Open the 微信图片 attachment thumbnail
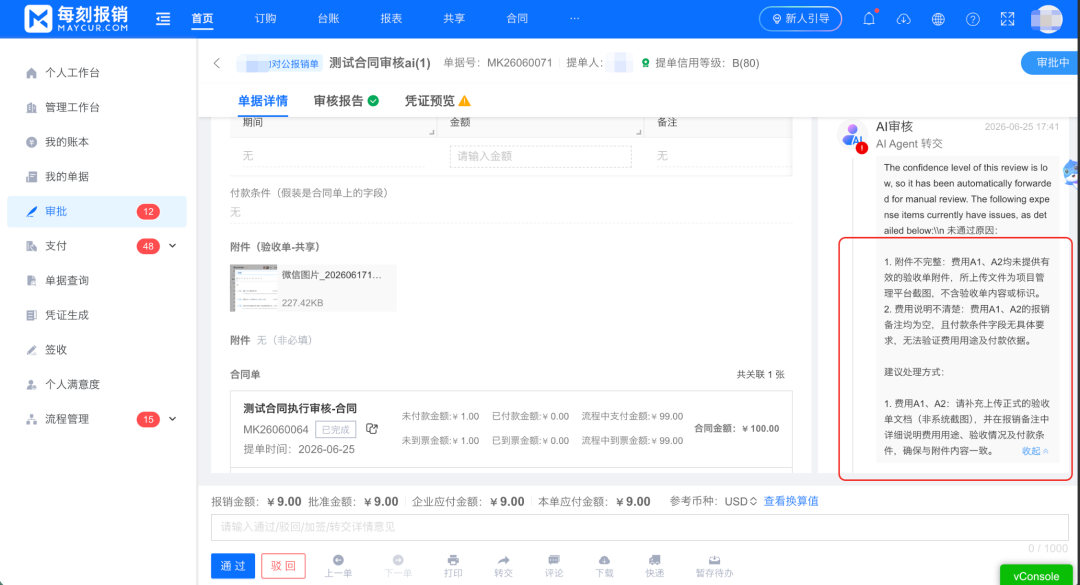 (253, 288)
